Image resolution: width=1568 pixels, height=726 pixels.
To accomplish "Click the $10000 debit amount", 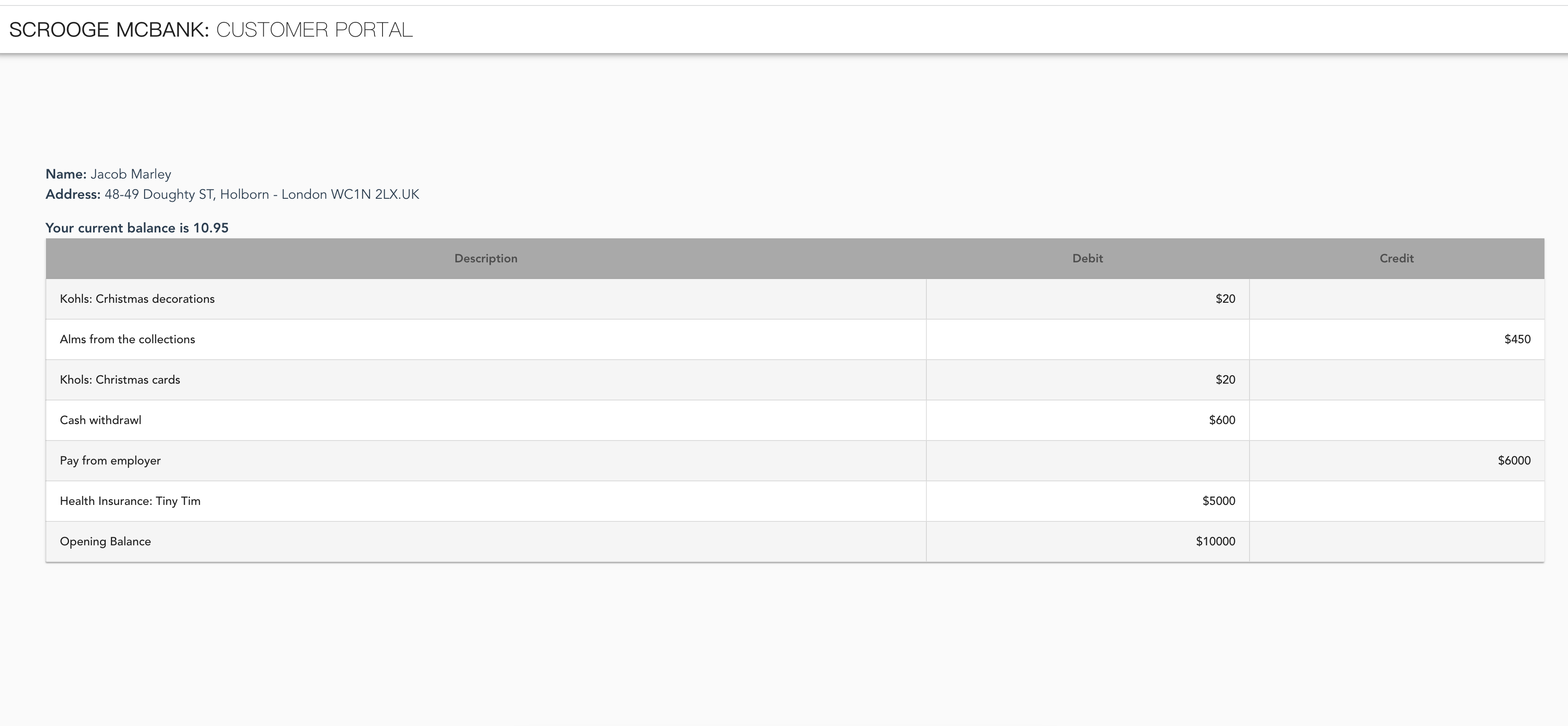I will [1215, 542].
